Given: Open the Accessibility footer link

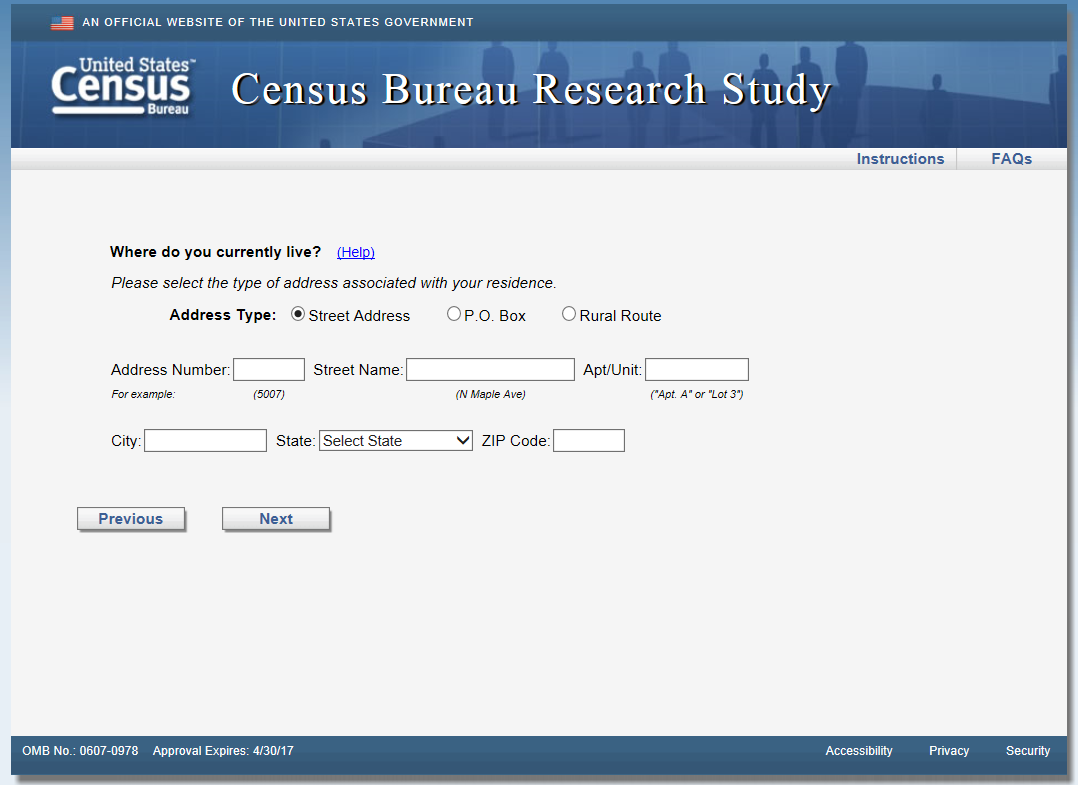Looking at the screenshot, I should click(858, 751).
